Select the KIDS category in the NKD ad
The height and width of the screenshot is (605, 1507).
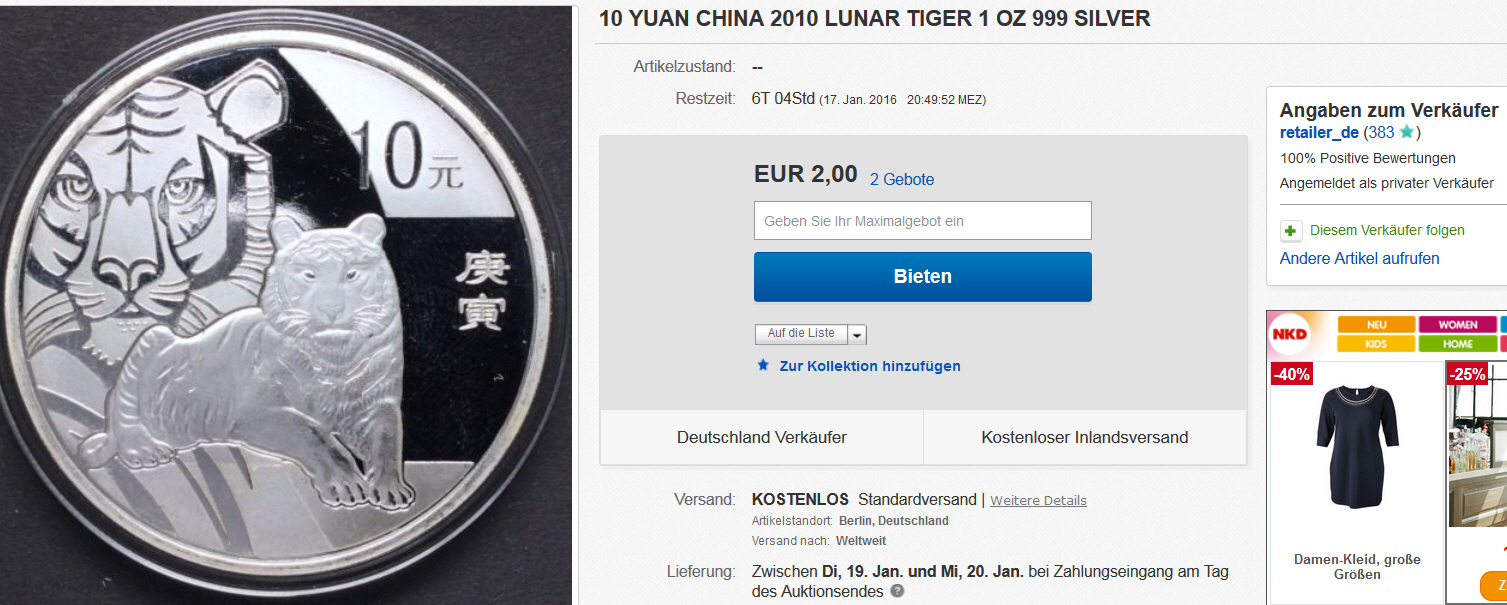pyautogui.click(x=1377, y=344)
